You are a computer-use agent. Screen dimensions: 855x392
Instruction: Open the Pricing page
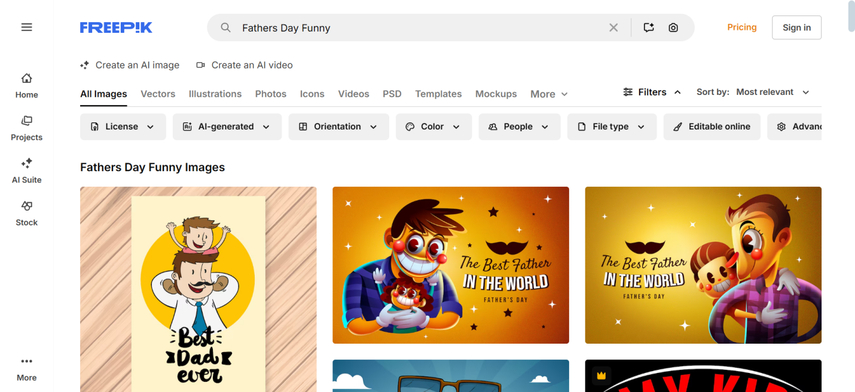coord(742,27)
